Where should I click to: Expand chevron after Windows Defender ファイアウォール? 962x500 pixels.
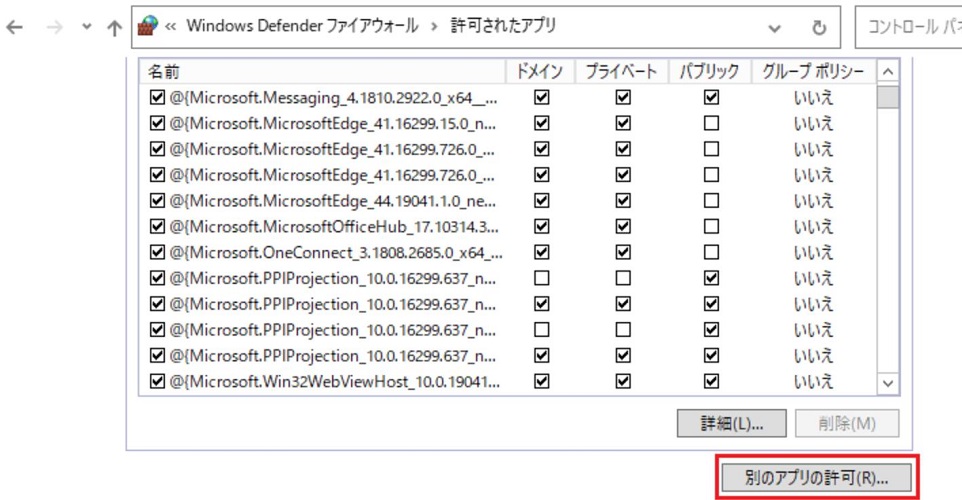tap(434, 27)
